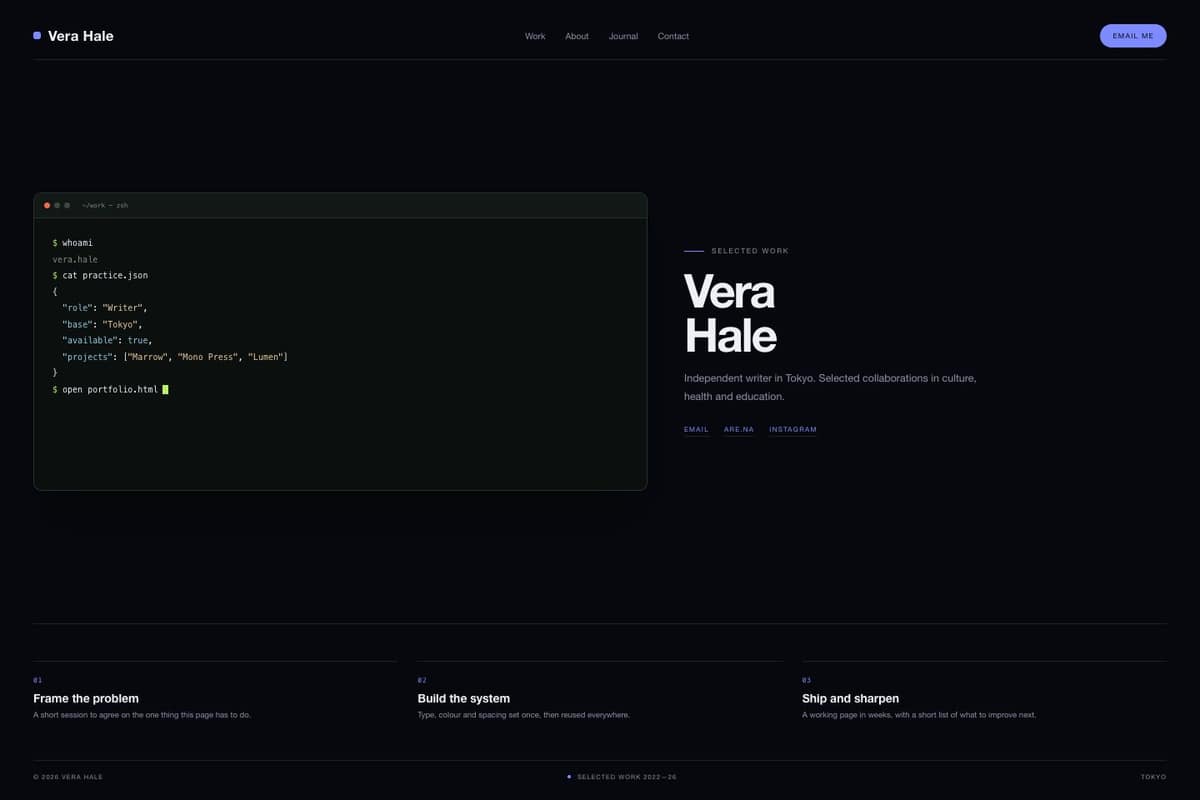
Task: Click the "A working page in weeks" description
Action: [x=919, y=715]
